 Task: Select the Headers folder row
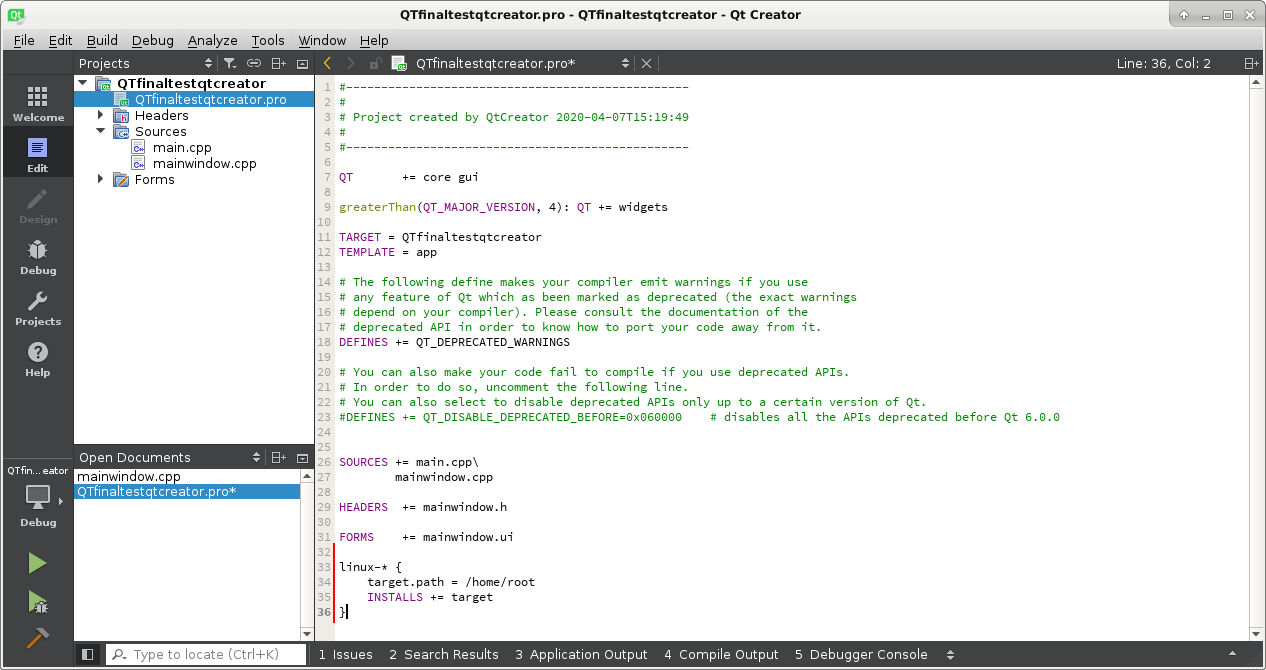194,115
